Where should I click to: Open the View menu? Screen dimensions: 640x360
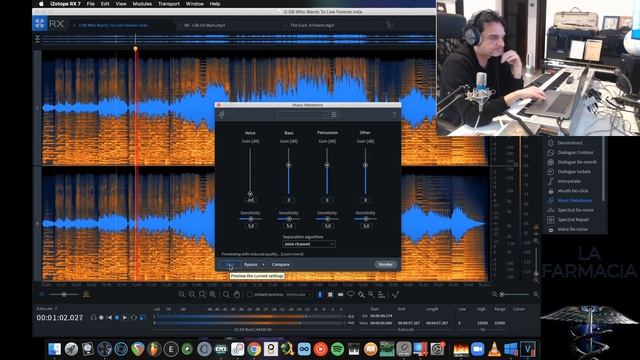[x=121, y=4]
